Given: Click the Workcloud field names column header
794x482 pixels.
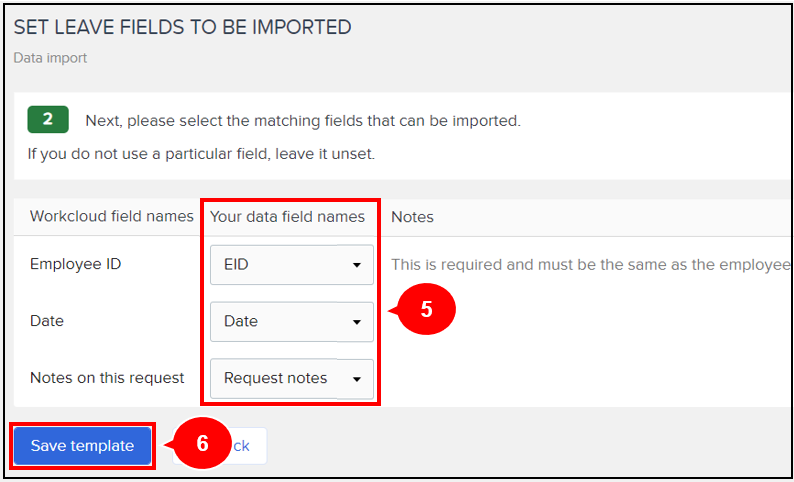Looking at the screenshot, I should 112,216.
